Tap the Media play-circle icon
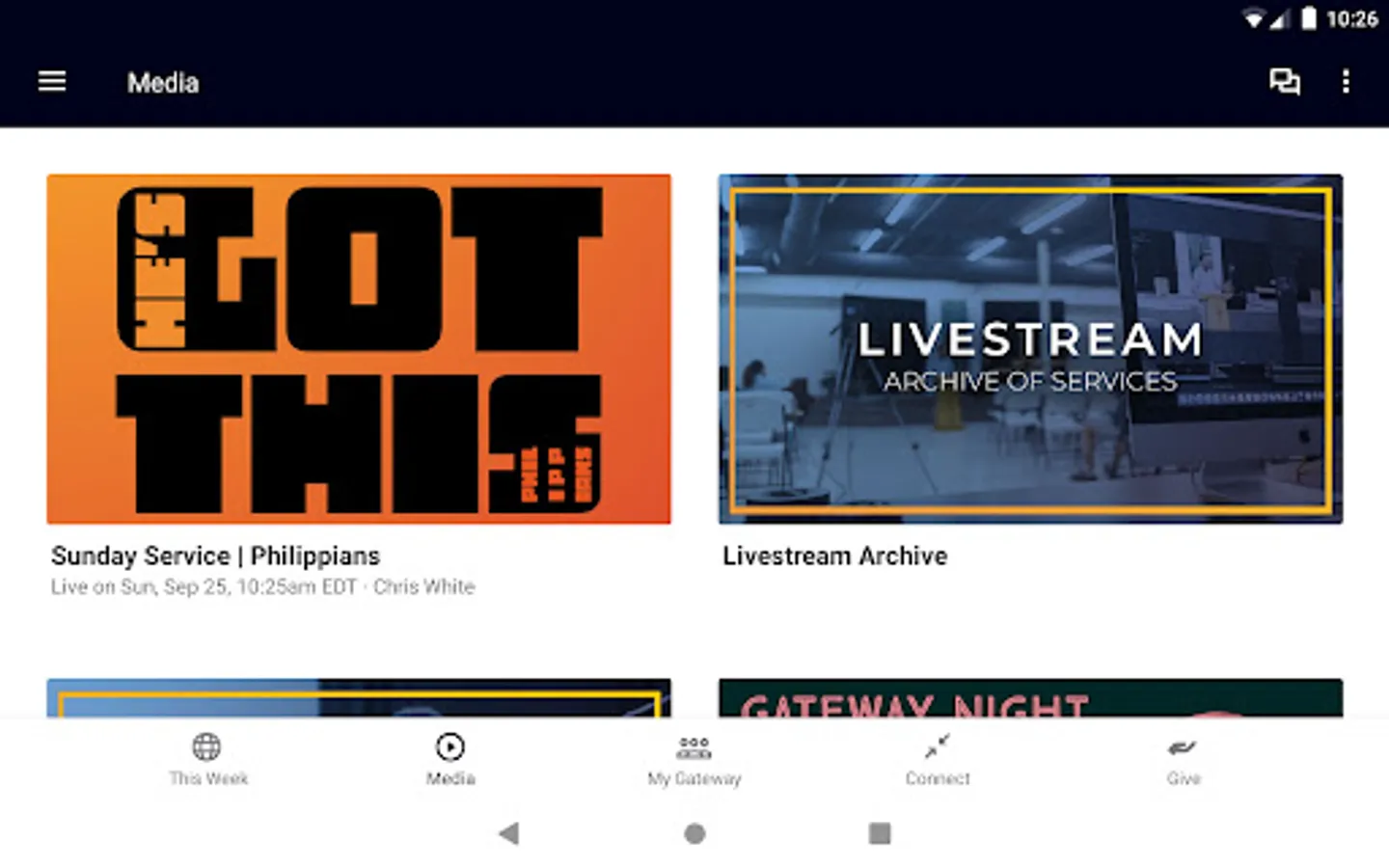Viewport: 1389px width, 868px height. (450, 746)
